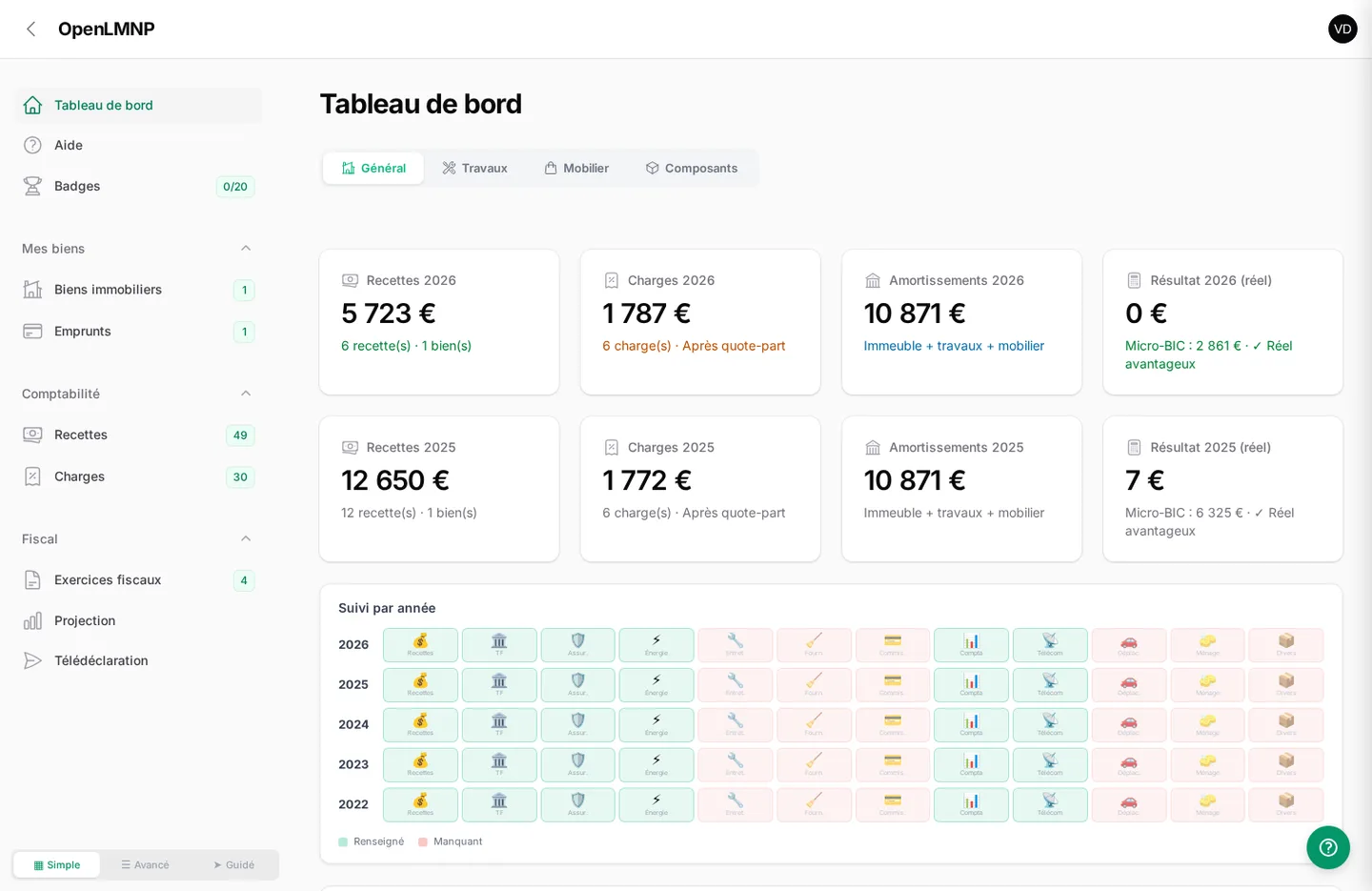Click the Recettes money-bag cell for 2022
The height and width of the screenshot is (891, 1372).
point(420,805)
